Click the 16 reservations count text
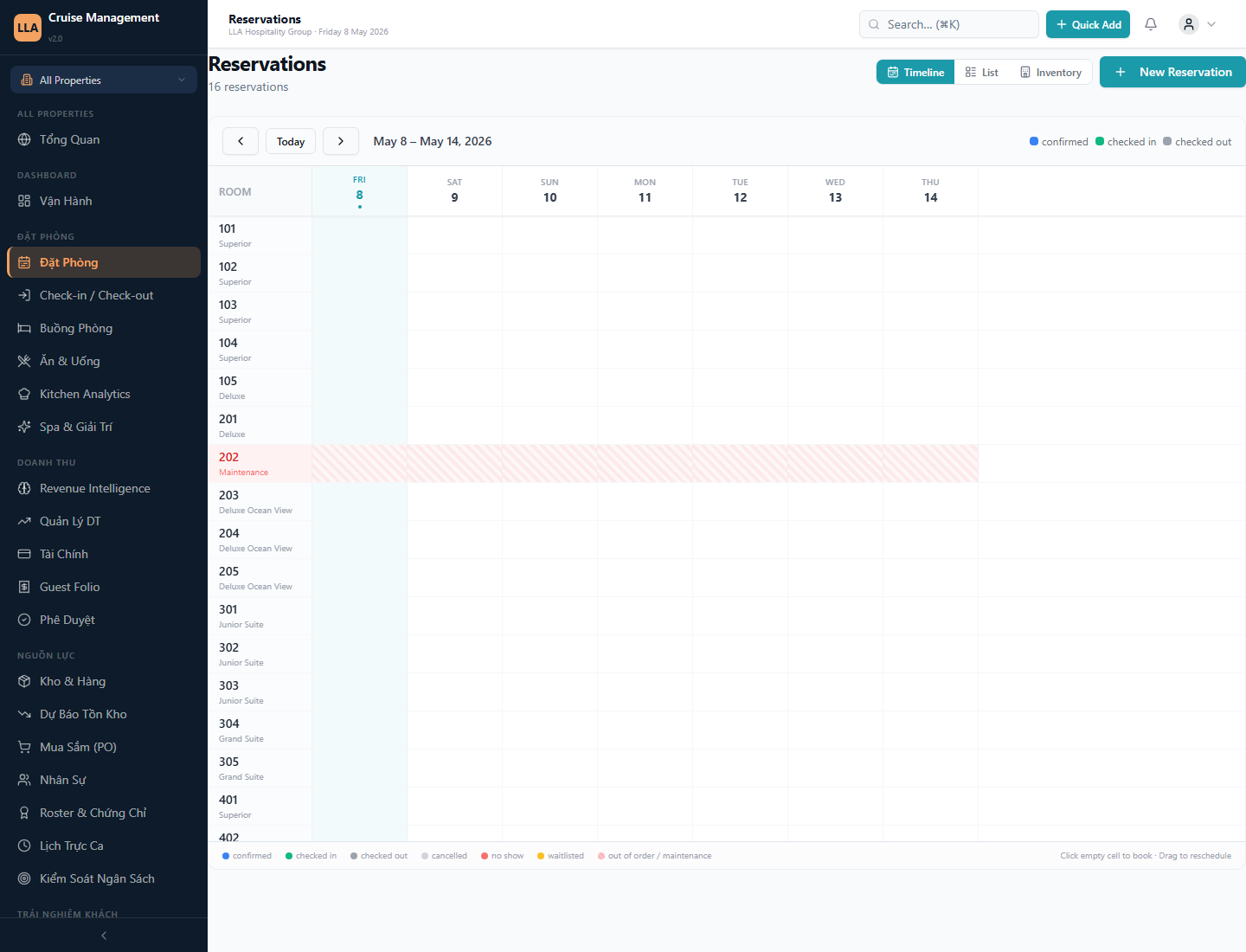This screenshot has width=1246, height=952. coord(248,87)
